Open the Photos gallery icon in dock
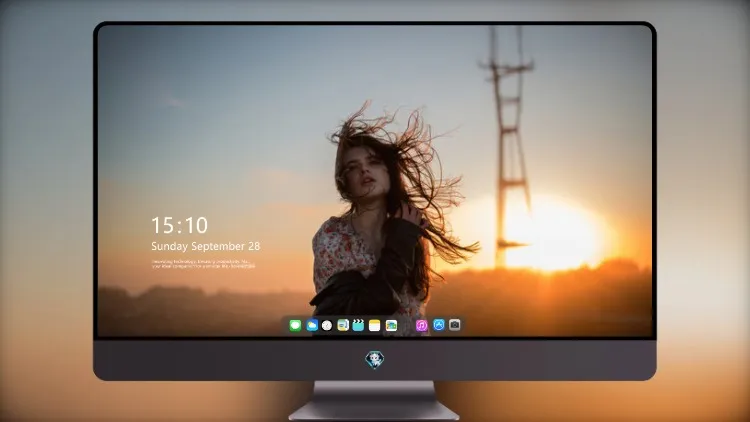Screen dimensions: 750x422 point(391,325)
